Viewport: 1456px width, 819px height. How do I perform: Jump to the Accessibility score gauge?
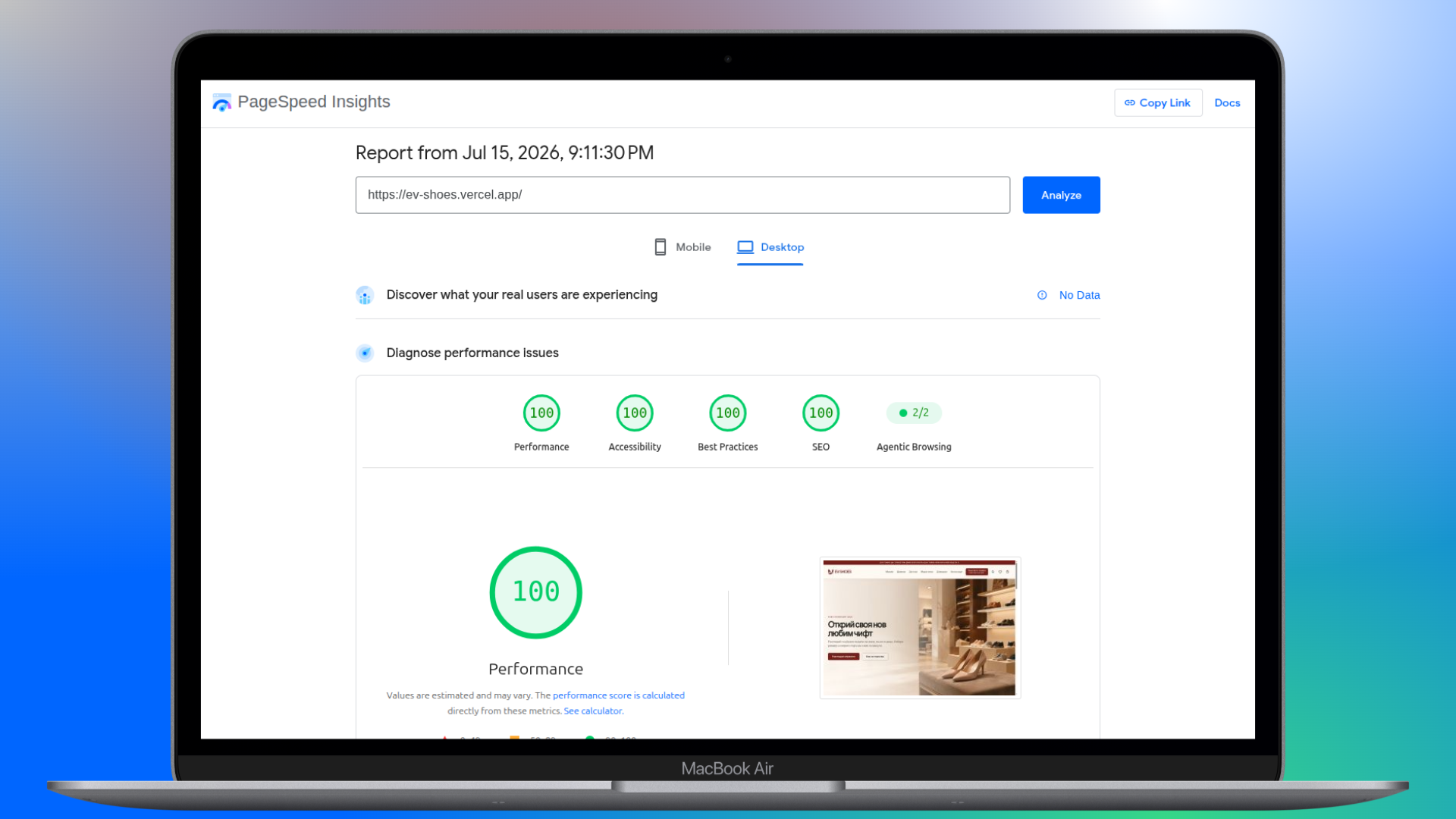coord(635,413)
